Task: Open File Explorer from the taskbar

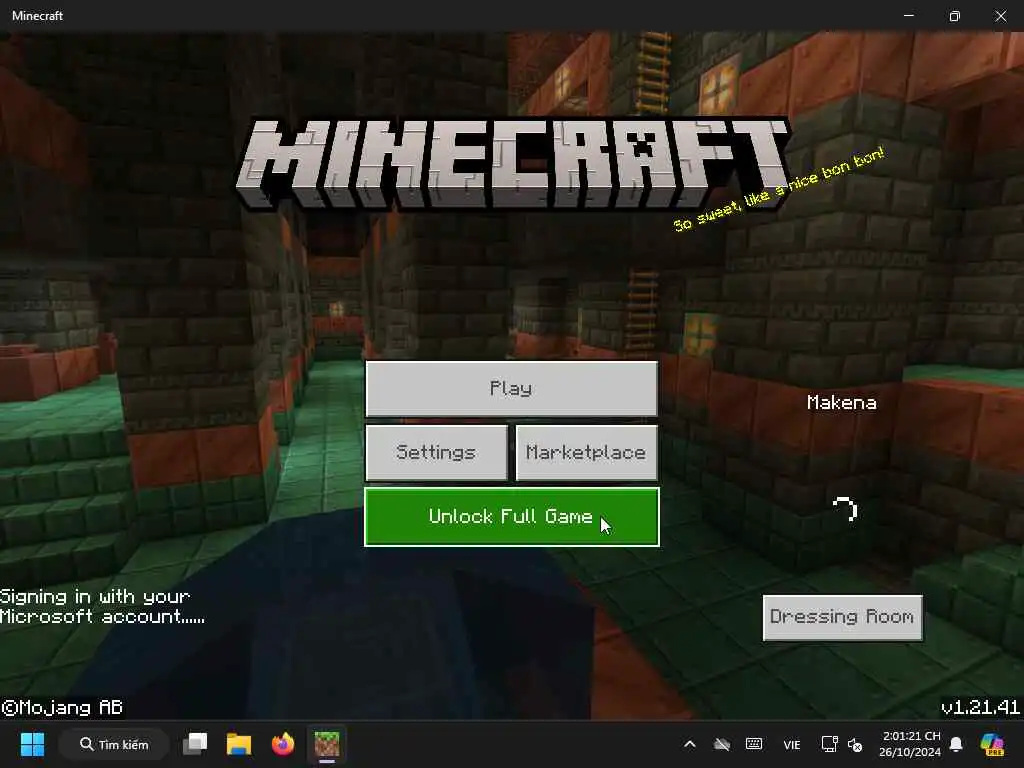Action: click(238, 744)
